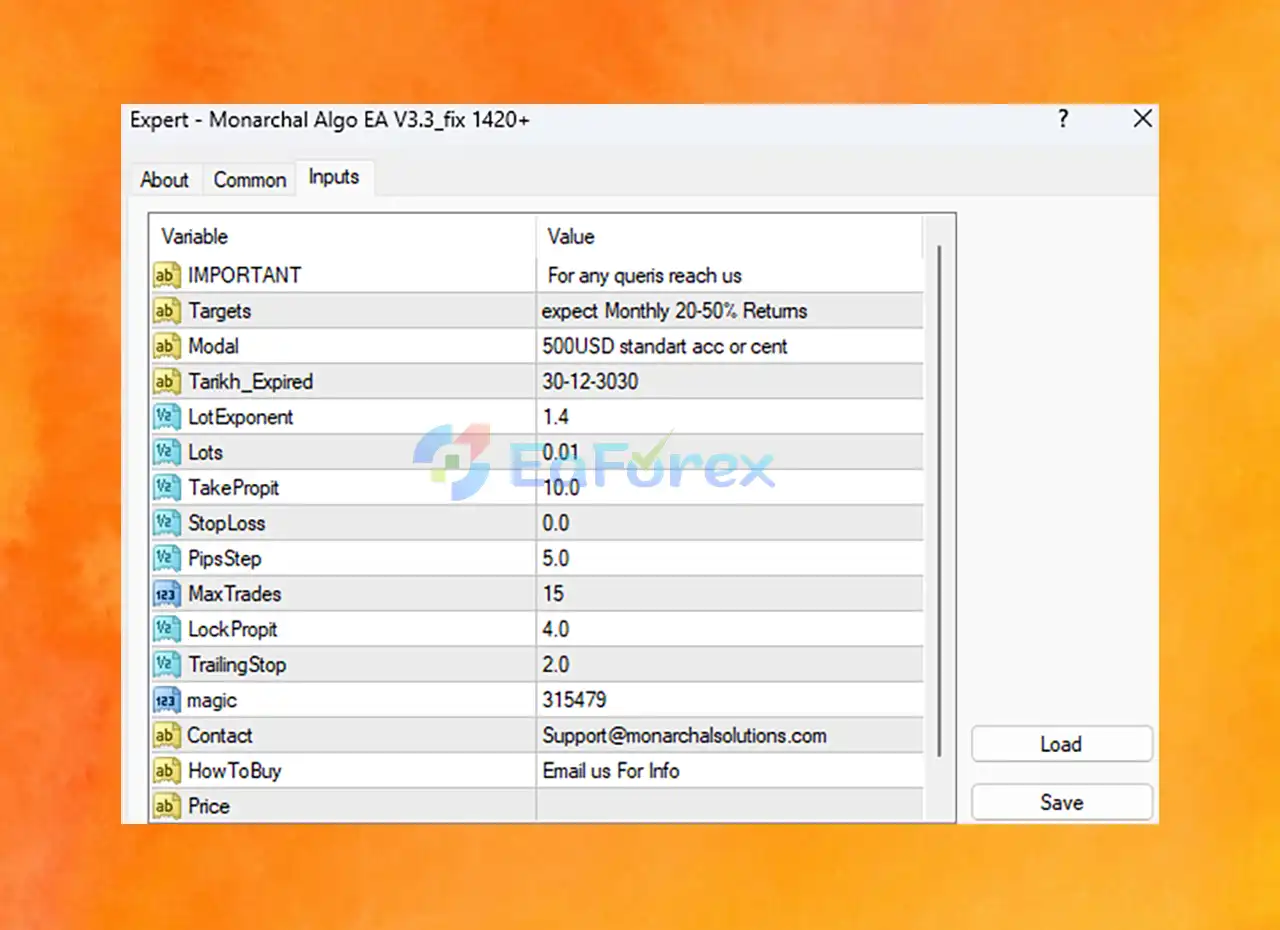Click the PipsStep variable name

click(x=225, y=559)
